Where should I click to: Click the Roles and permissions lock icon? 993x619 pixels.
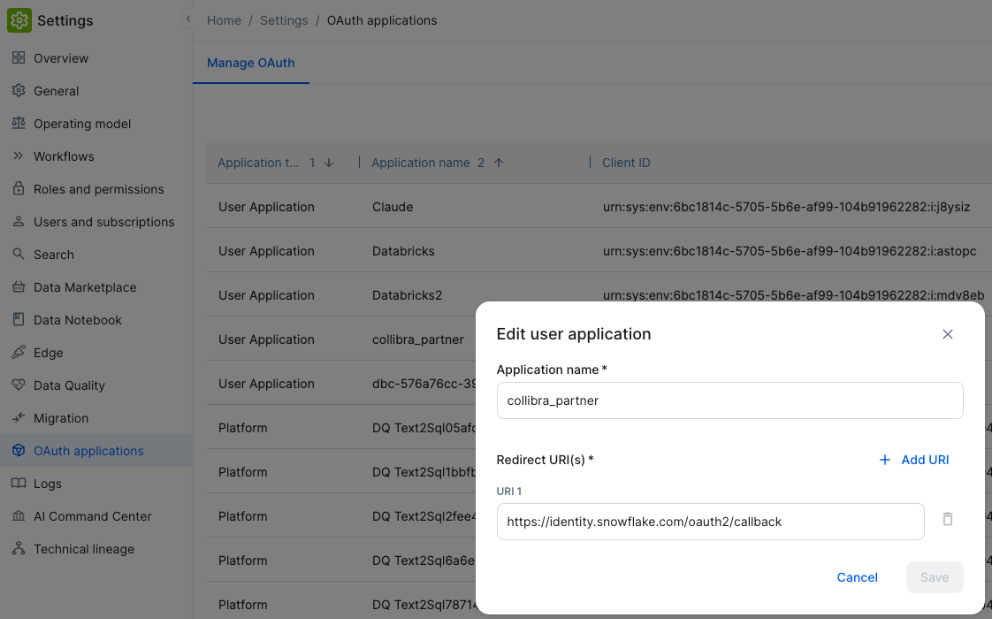(18, 189)
